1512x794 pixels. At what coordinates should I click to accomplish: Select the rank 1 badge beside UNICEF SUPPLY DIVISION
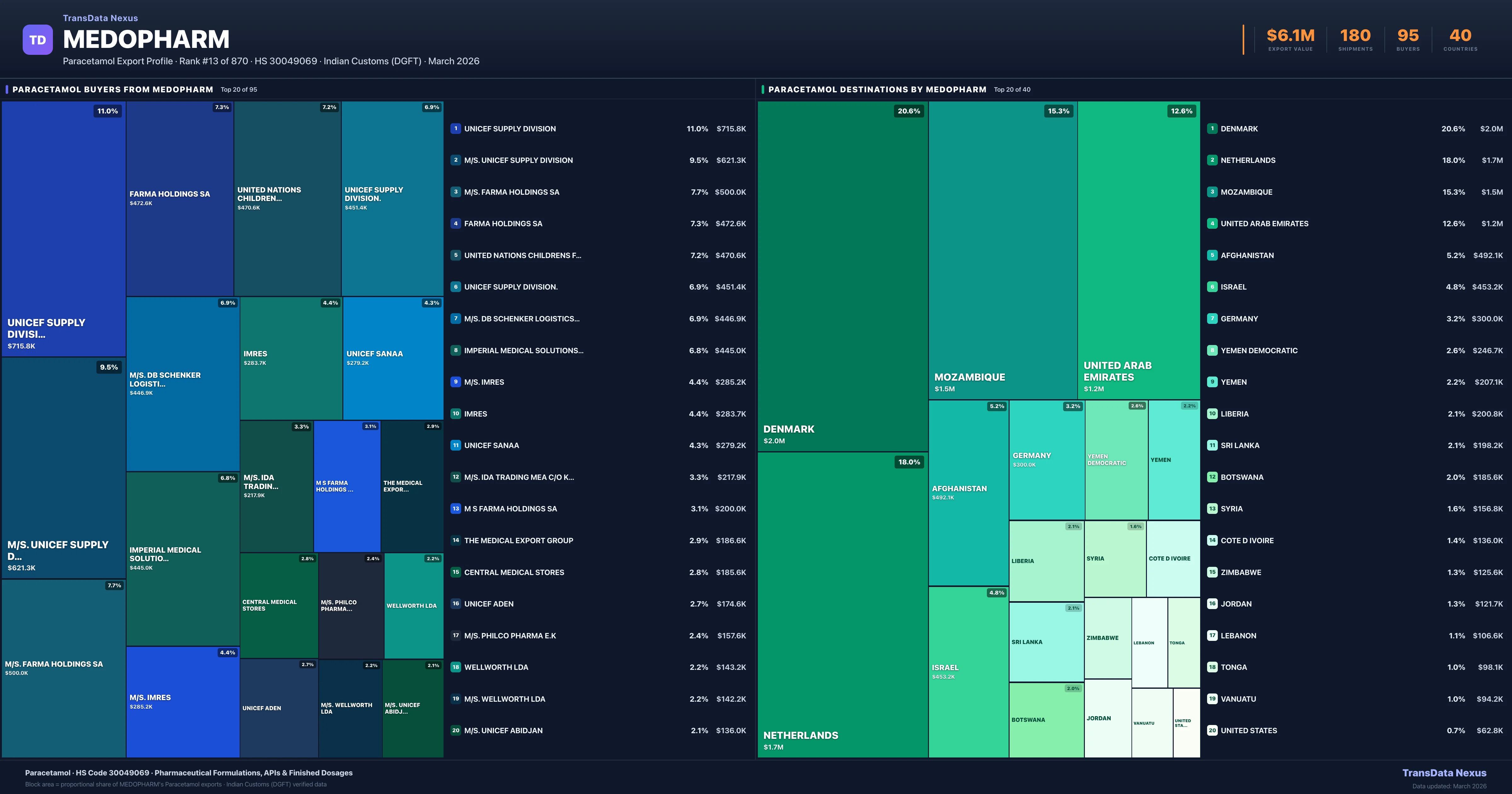455,129
